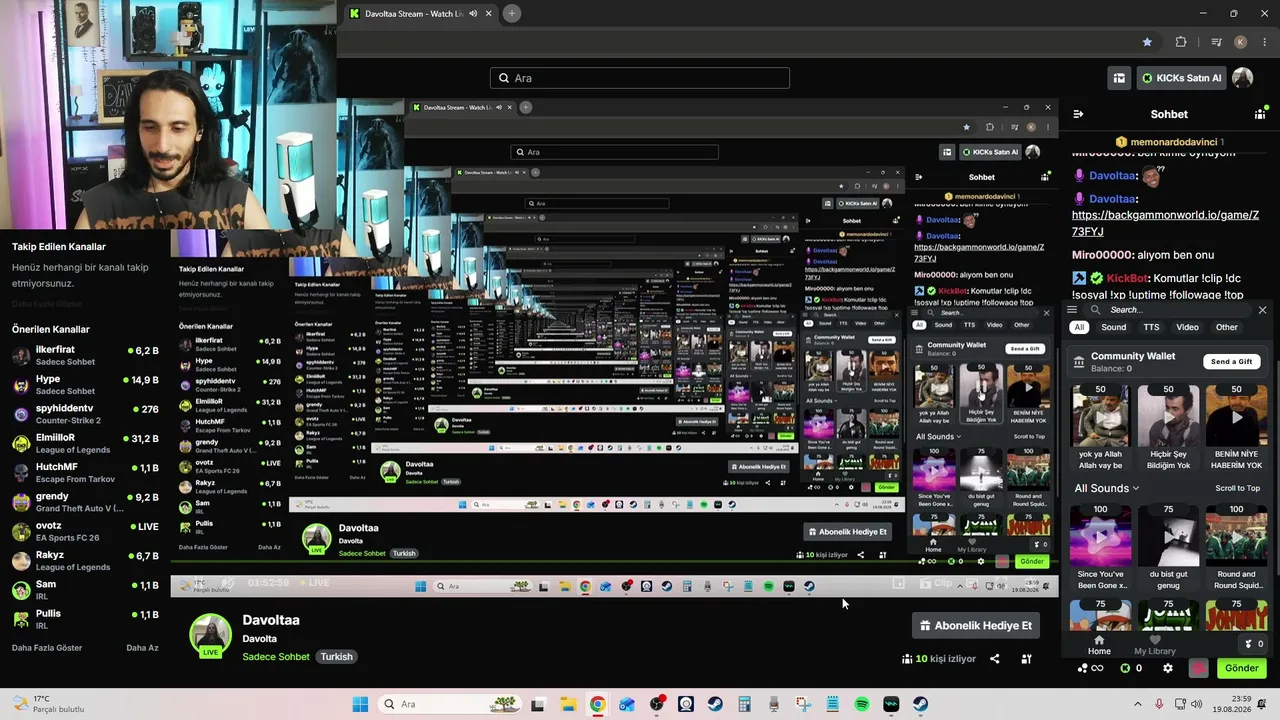Click the Send a Gift button
Viewport: 1280px width, 720px height.
tap(1231, 362)
